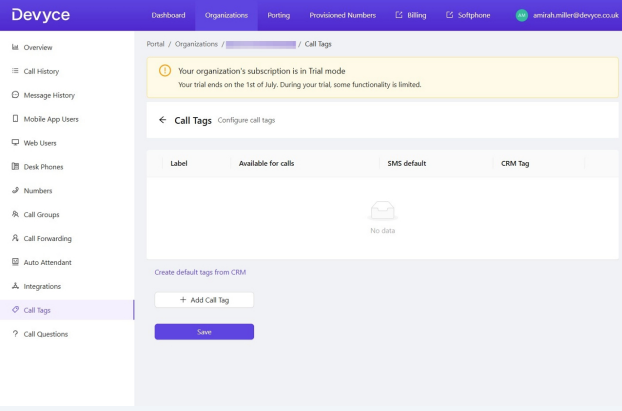Click the Add Call Tag button
Viewport: 622px width, 411px height.
point(204,300)
